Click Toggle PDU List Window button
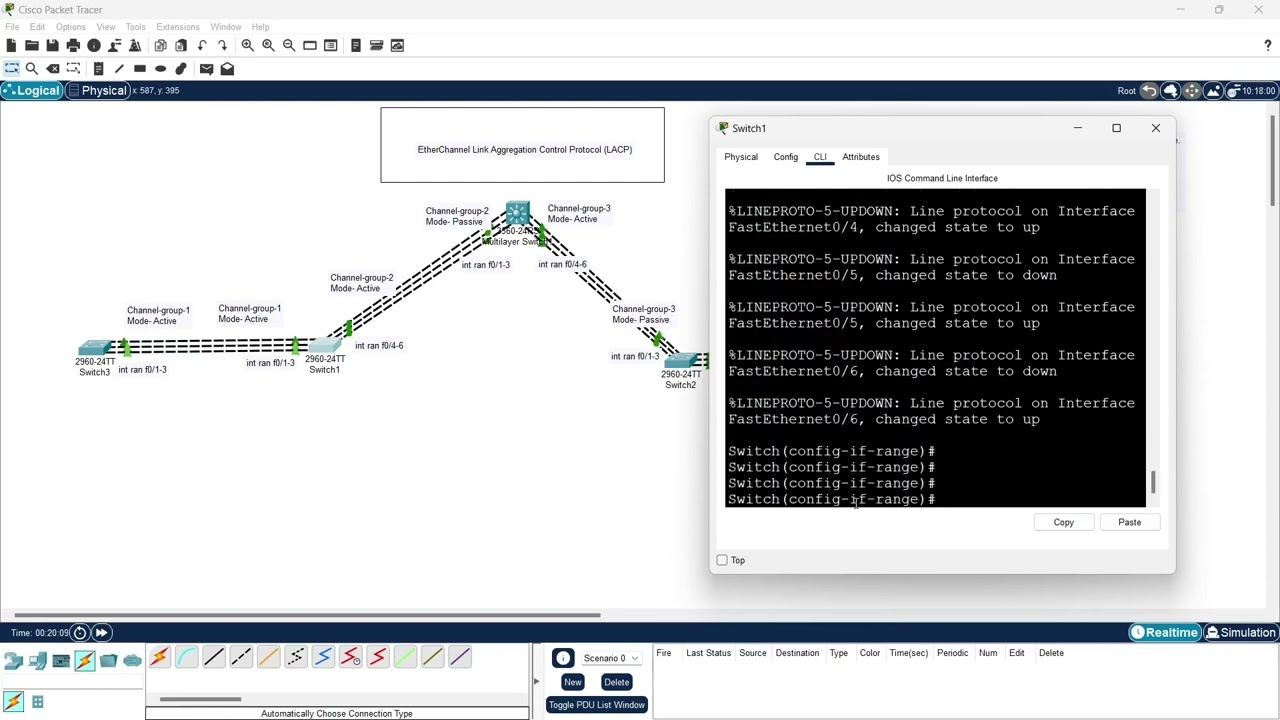Viewport: 1280px width, 720px height. pyautogui.click(x=596, y=705)
